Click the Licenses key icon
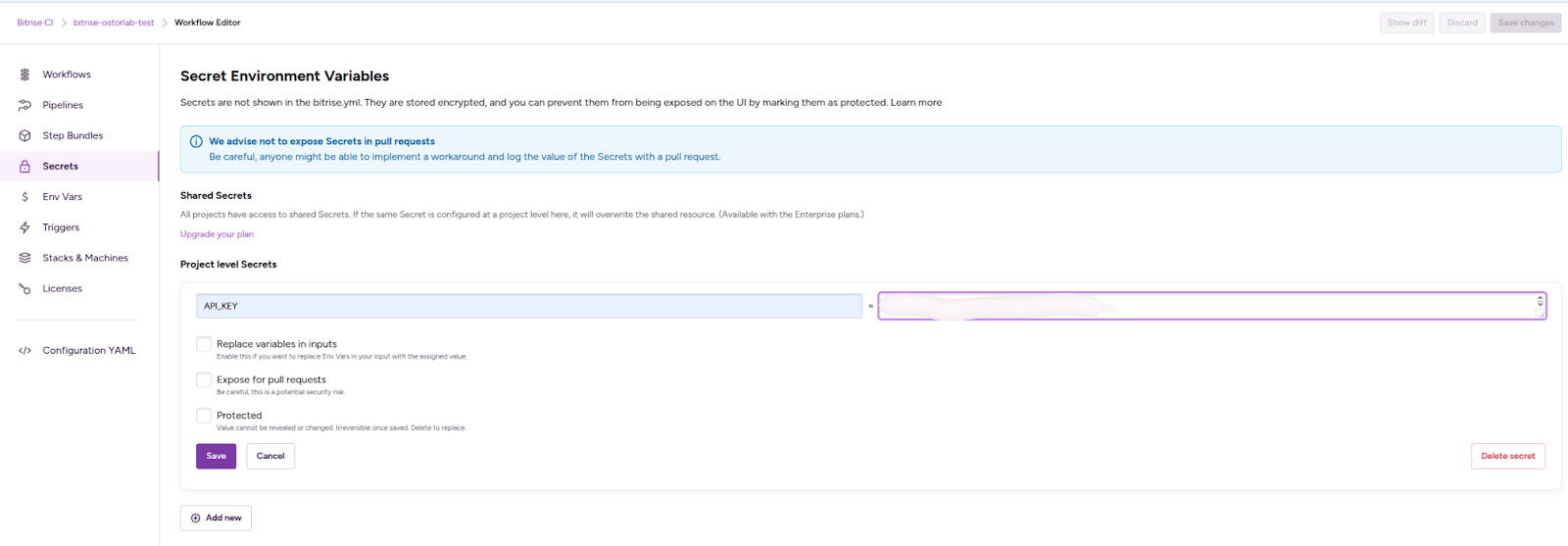This screenshot has width=1568, height=546. click(x=24, y=288)
